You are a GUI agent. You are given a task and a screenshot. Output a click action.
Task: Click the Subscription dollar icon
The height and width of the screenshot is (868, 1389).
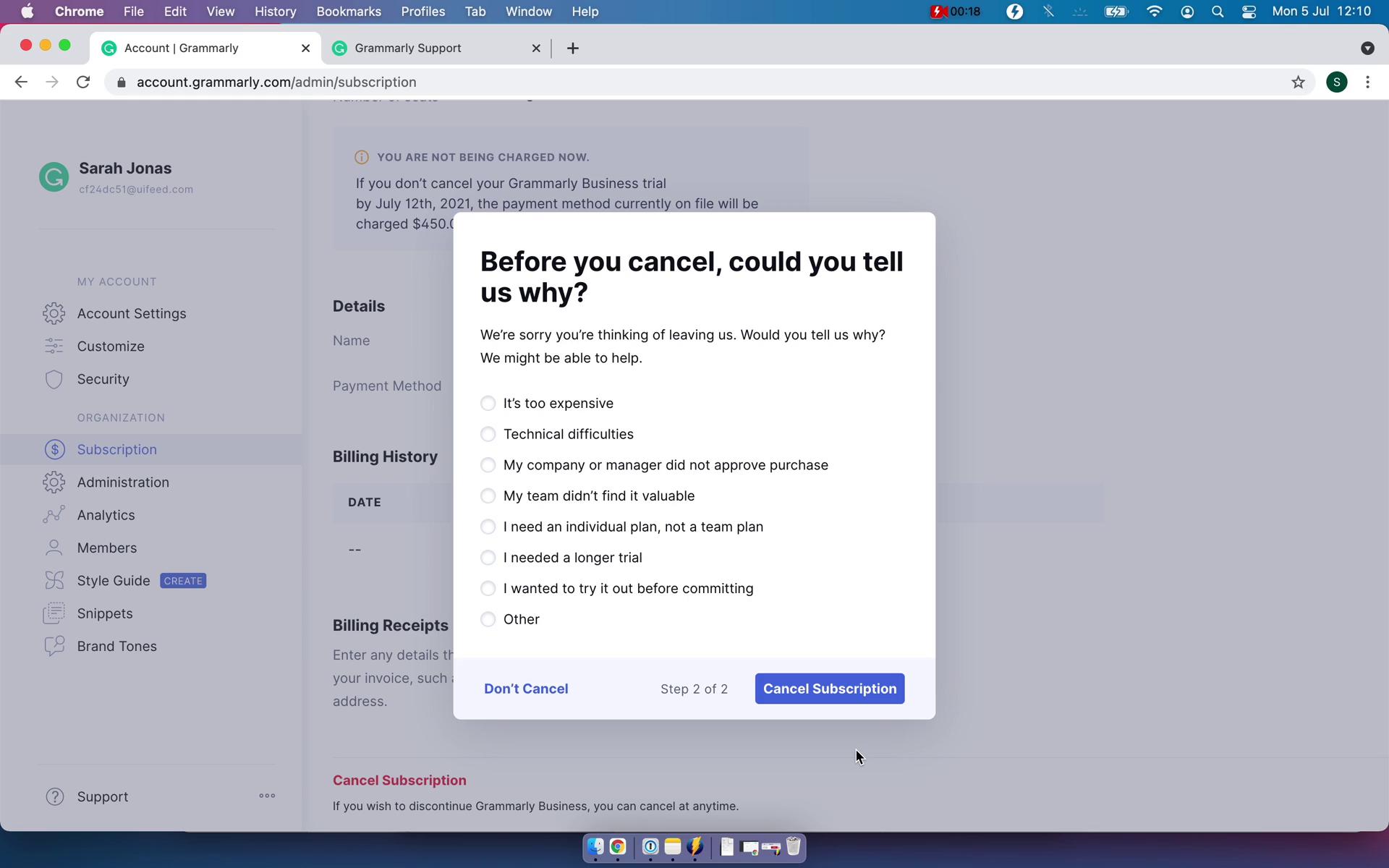[54, 449]
